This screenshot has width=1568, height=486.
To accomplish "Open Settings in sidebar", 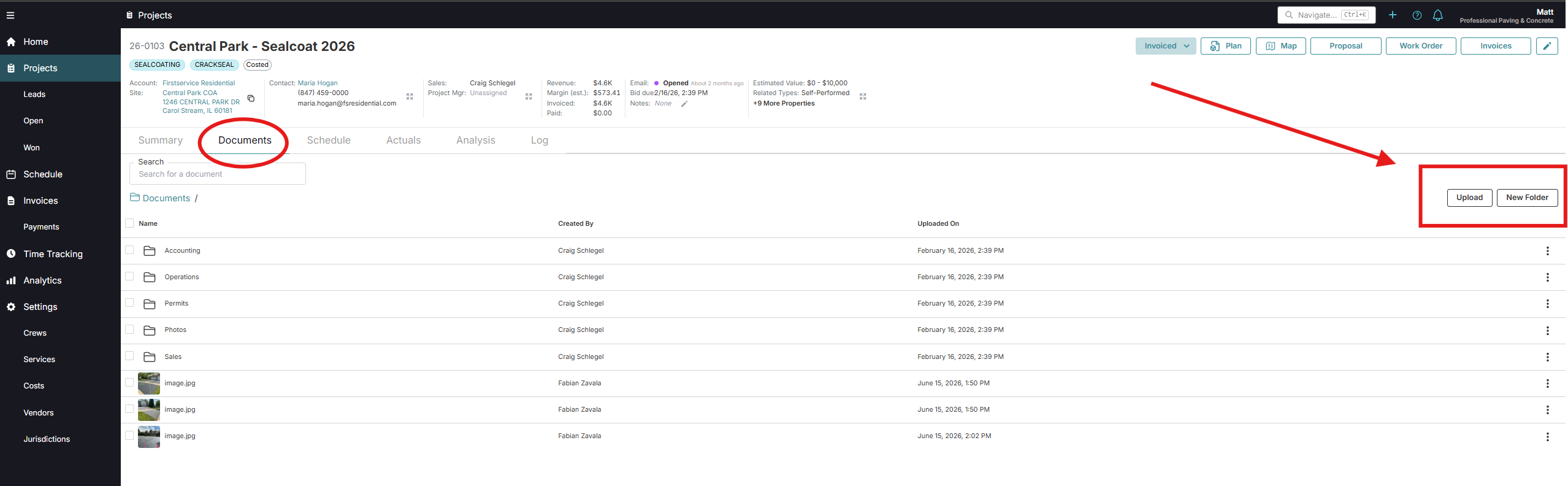I will pyautogui.click(x=40, y=307).
